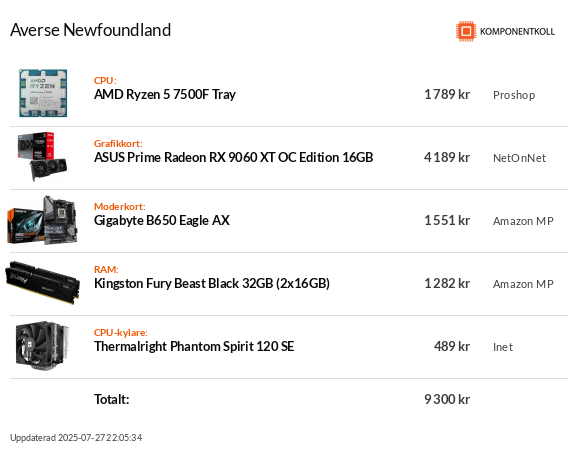Open Amazon MP store for the motherboard
The image size is (577, 451).
523,221
